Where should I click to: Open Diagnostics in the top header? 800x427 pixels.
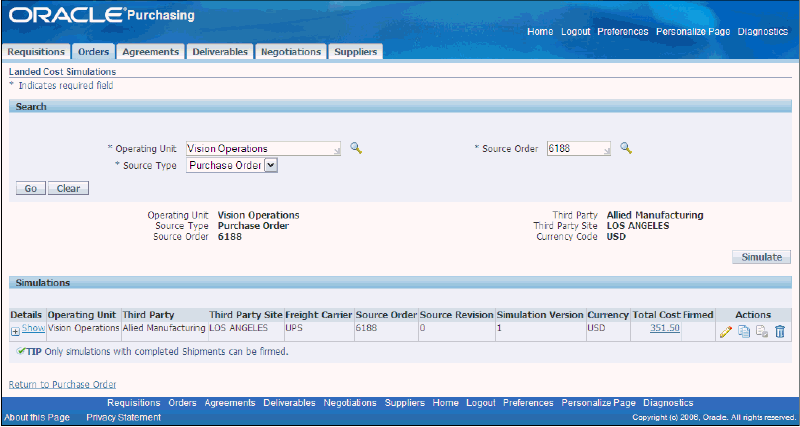[762, 32]
